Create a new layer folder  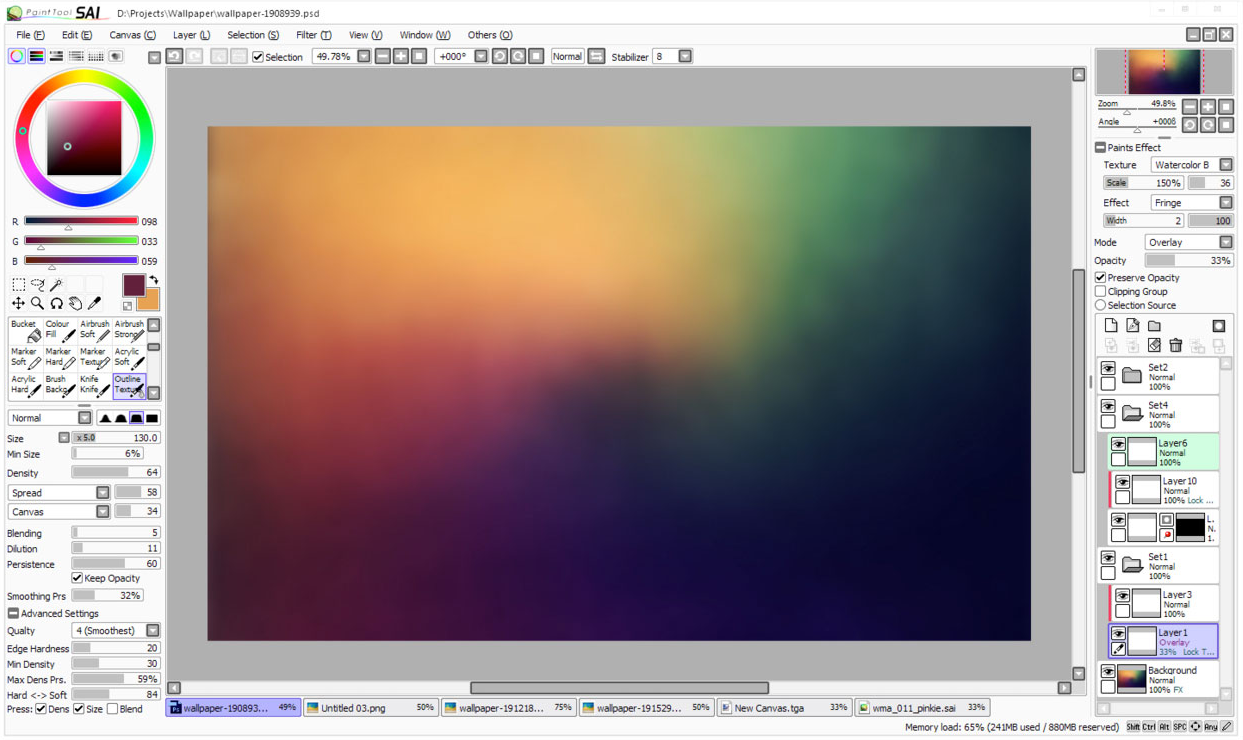pyautogui.click(x=1155, y=326)
